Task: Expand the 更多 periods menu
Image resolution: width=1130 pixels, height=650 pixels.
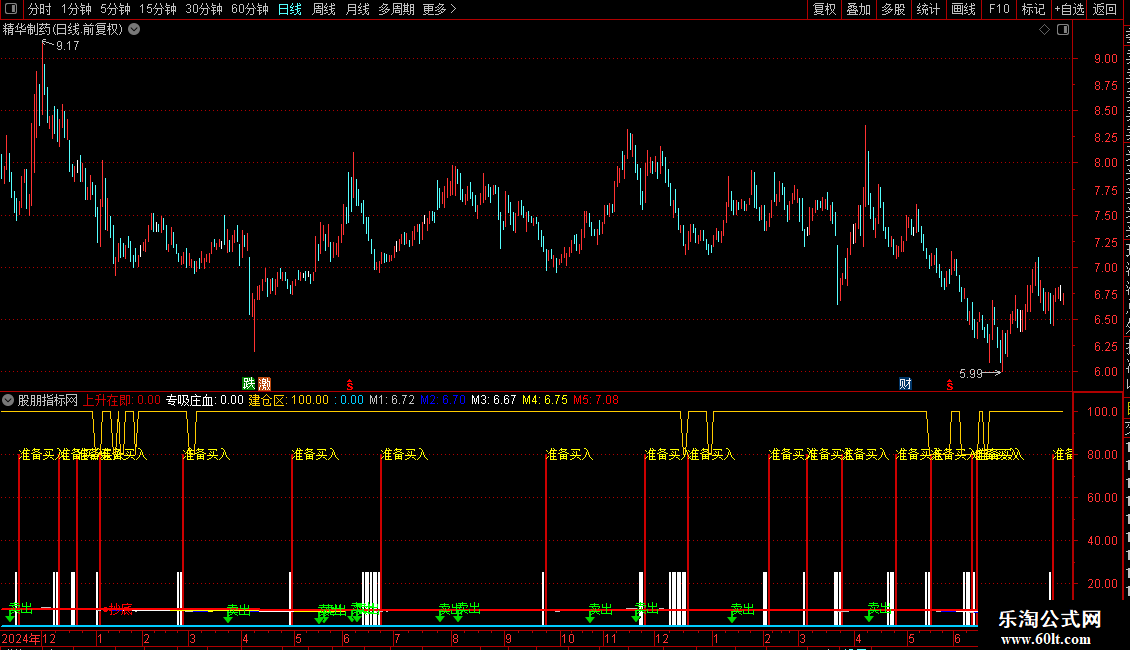Action: [439, 9]
